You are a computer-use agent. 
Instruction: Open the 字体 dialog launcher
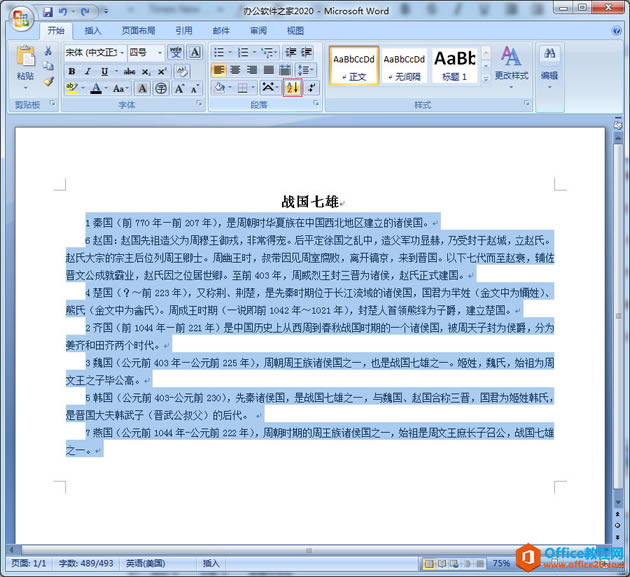[x=199, y=104]
